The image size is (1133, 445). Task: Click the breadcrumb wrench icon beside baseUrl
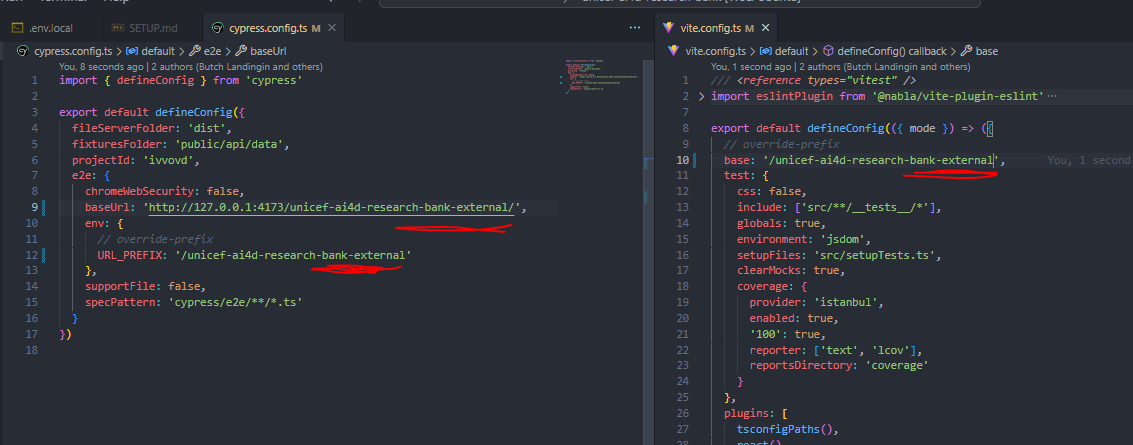click(241, 51)
